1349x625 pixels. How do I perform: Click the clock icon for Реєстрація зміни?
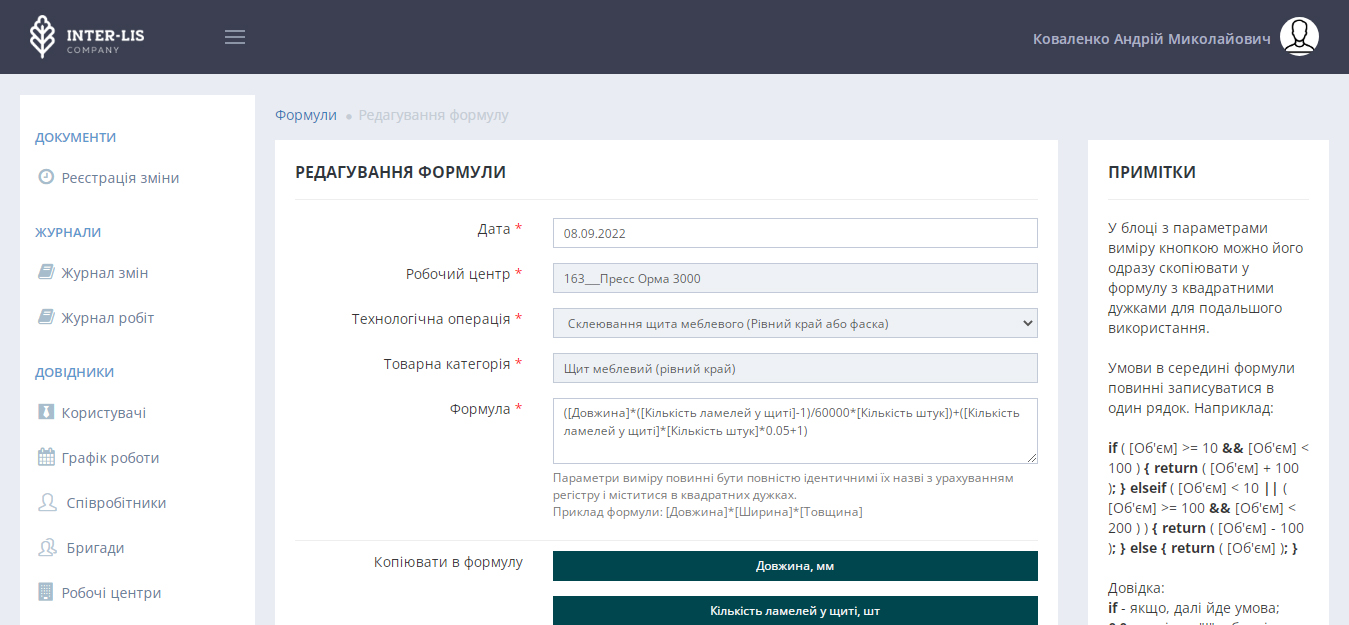pyautogui.click(x=46, y=177)
